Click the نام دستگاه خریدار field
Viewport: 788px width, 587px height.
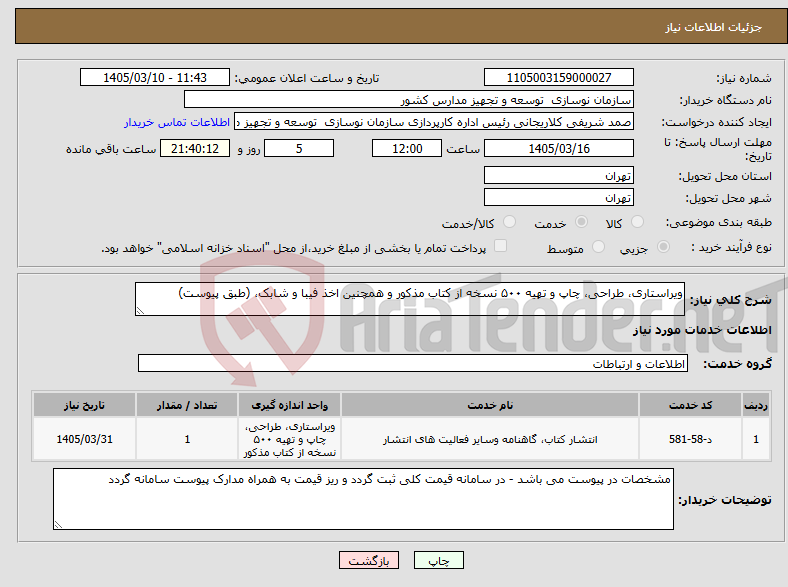pos(409,100)
